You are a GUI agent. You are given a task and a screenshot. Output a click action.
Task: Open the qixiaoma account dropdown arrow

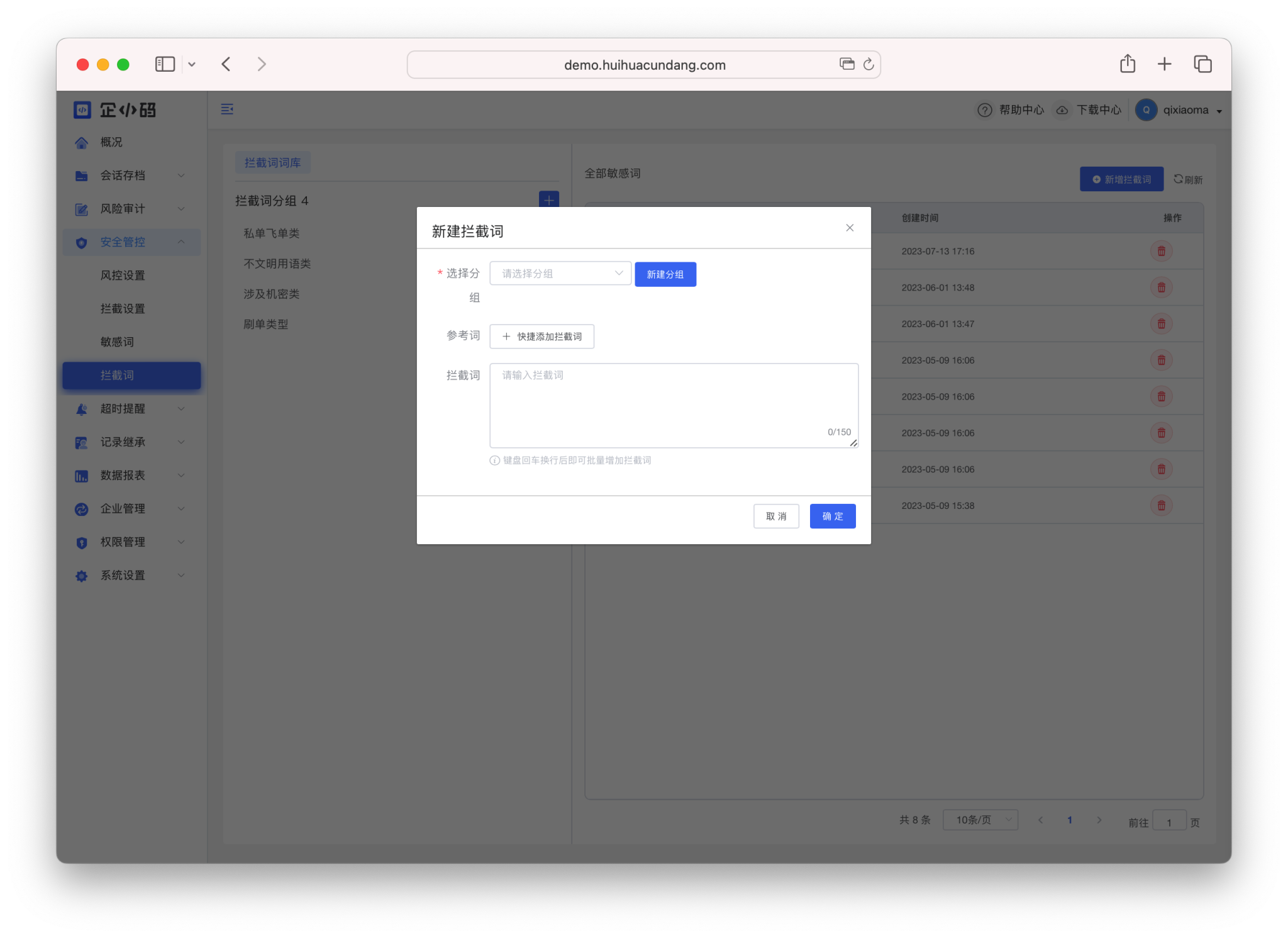pos(1219,111)
